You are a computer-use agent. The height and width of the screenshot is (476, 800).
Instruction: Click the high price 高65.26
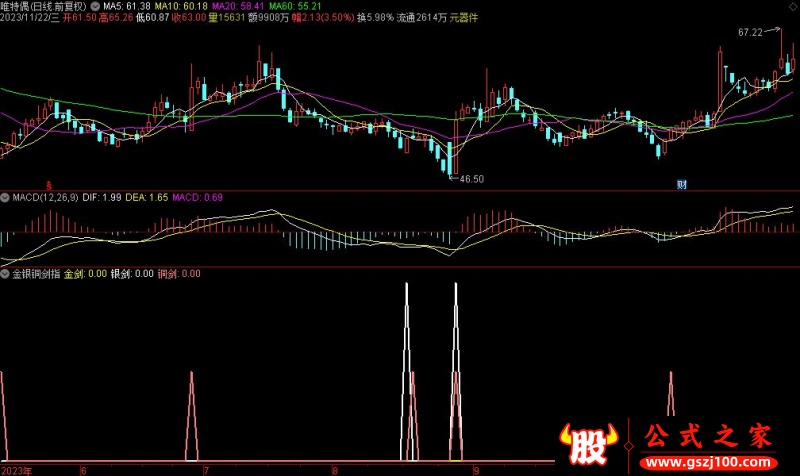pyautogui.click(x=116, y=18)
